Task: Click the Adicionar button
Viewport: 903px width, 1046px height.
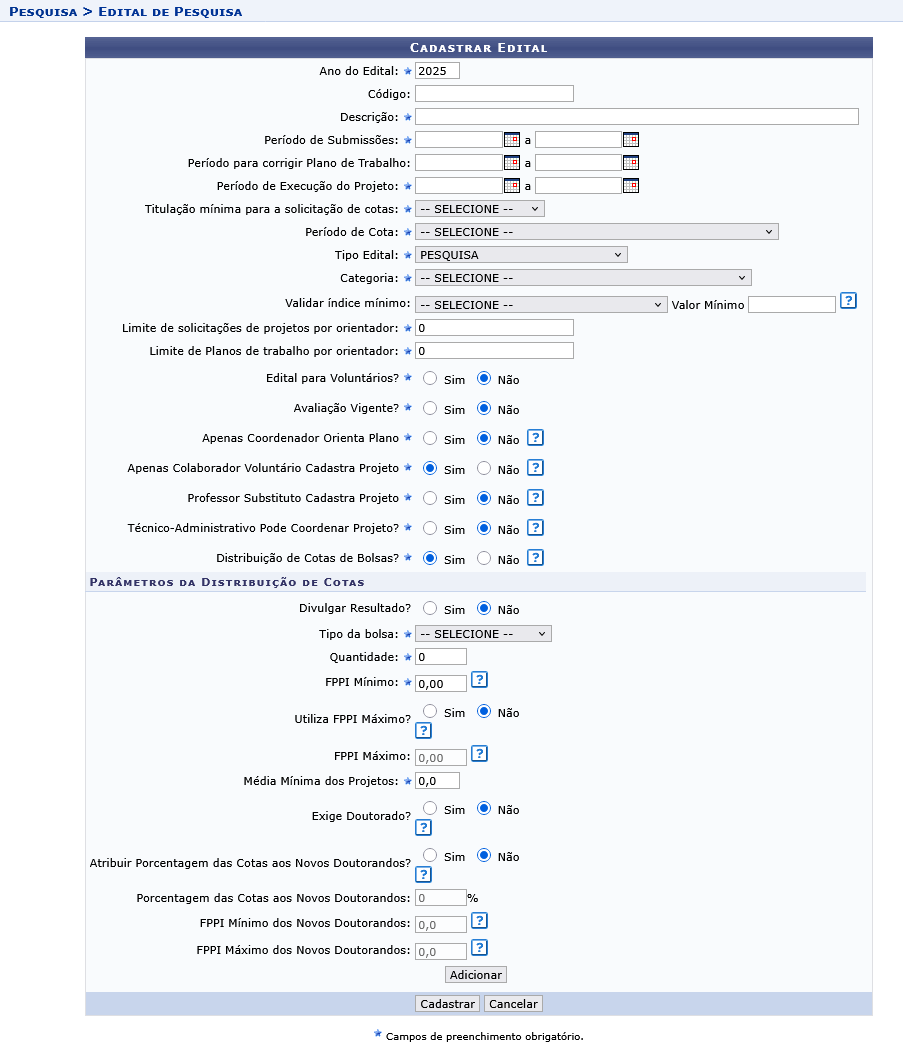Action: 475,974
